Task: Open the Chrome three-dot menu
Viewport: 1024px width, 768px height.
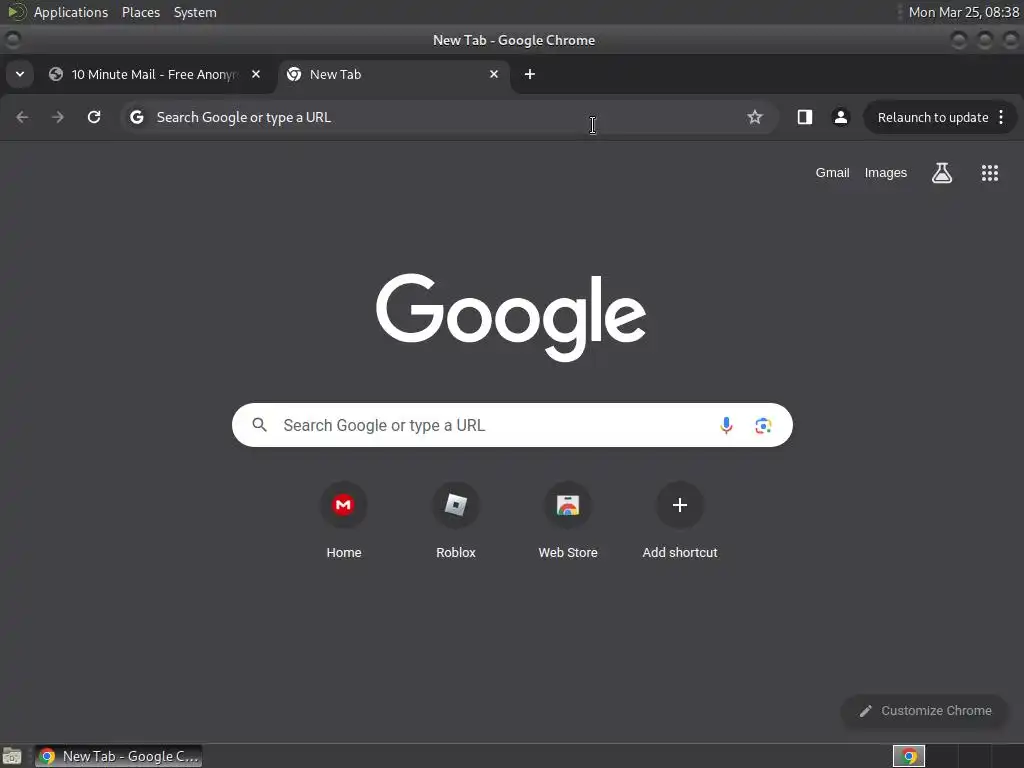Action: [x=1001, y=117]
